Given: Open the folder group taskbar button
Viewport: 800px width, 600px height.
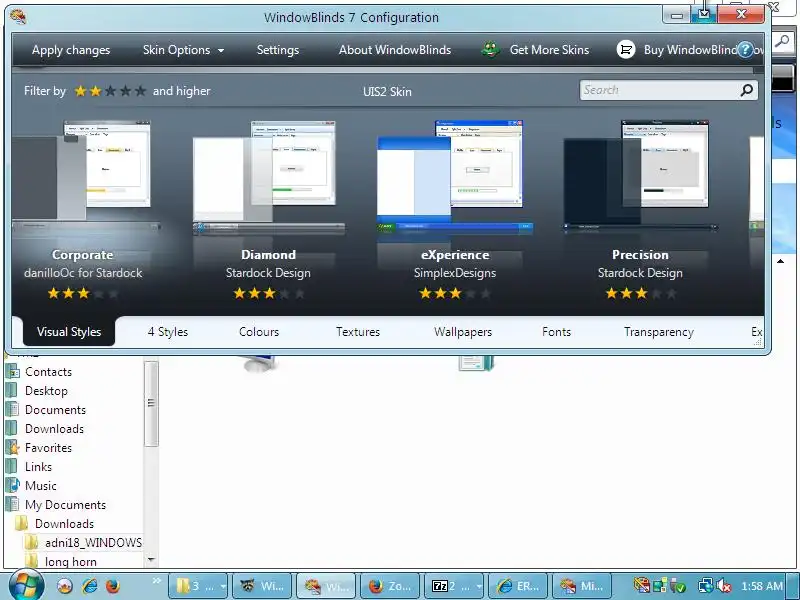Looking at the screenshot, I should 199,586.
